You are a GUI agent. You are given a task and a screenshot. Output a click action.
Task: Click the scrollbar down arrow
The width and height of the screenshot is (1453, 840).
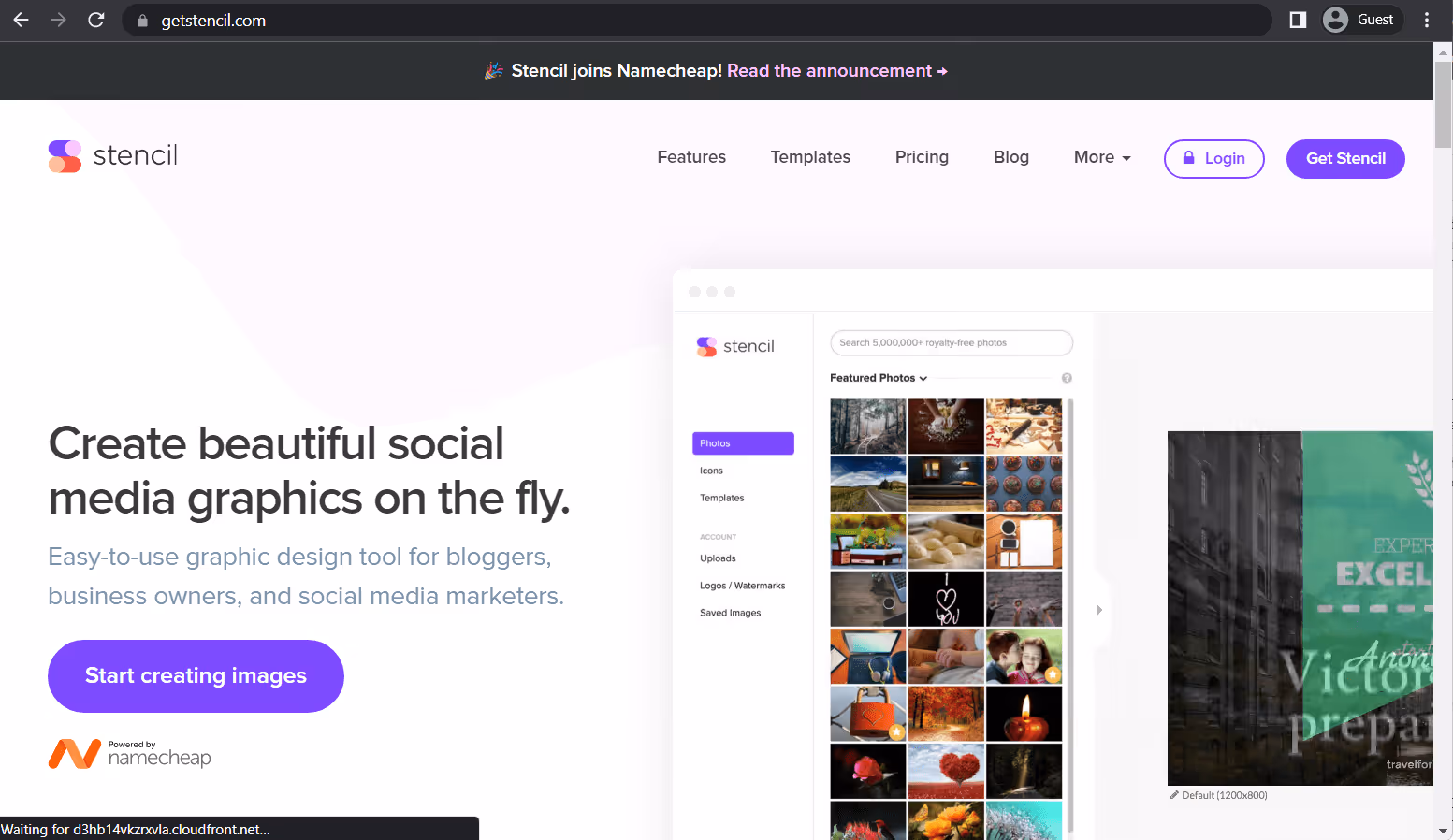tap(1444, 831)
